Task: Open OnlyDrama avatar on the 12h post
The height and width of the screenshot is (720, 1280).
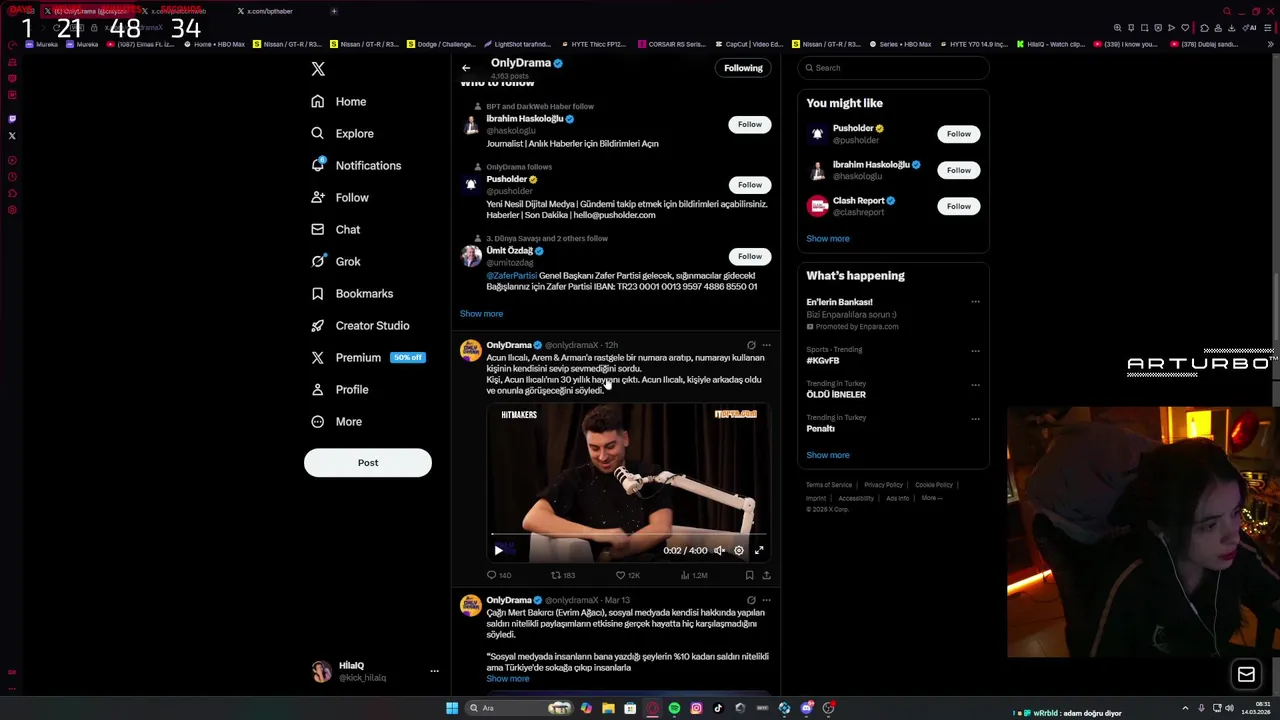Action: (x=470, y=350)
